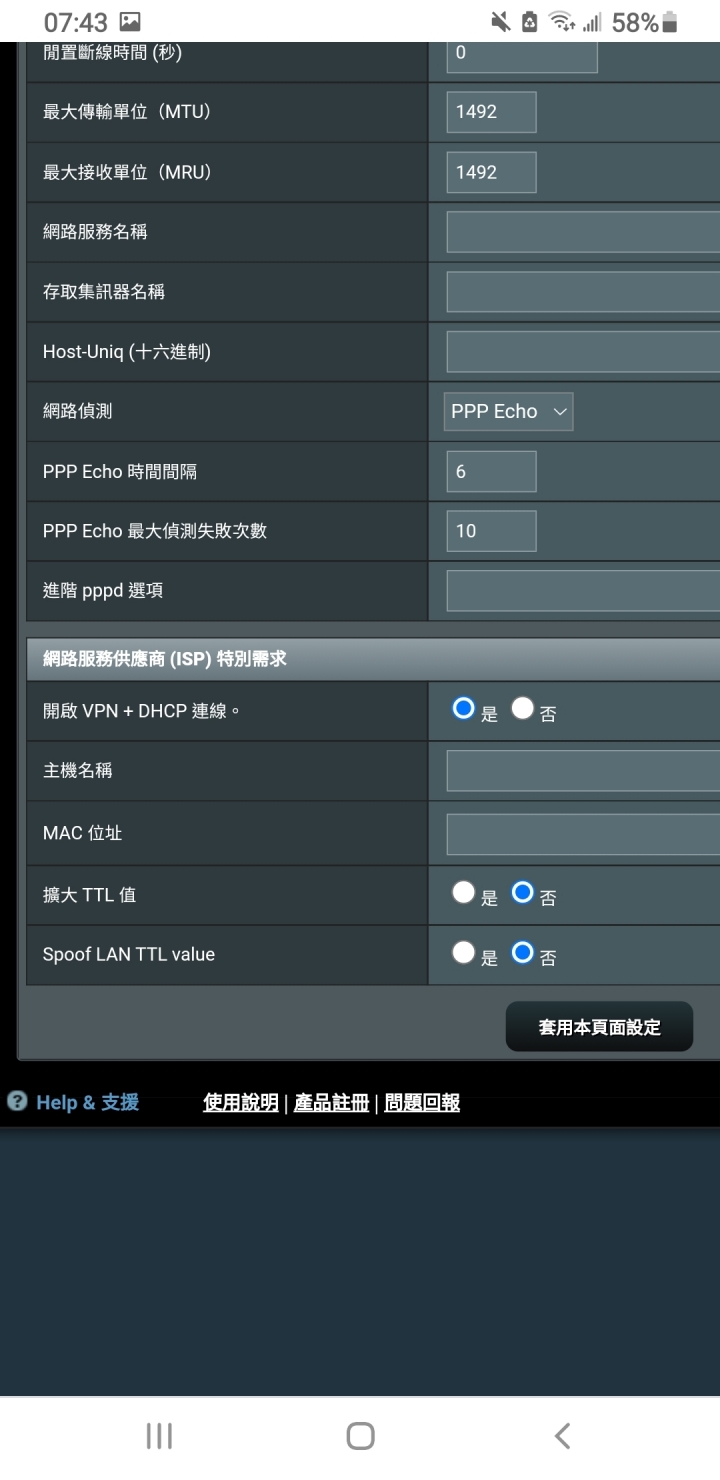The width and height of the screenshot is (720, 1480).
Task: Tap the Android home button icon
Action: coord(360,1436)
